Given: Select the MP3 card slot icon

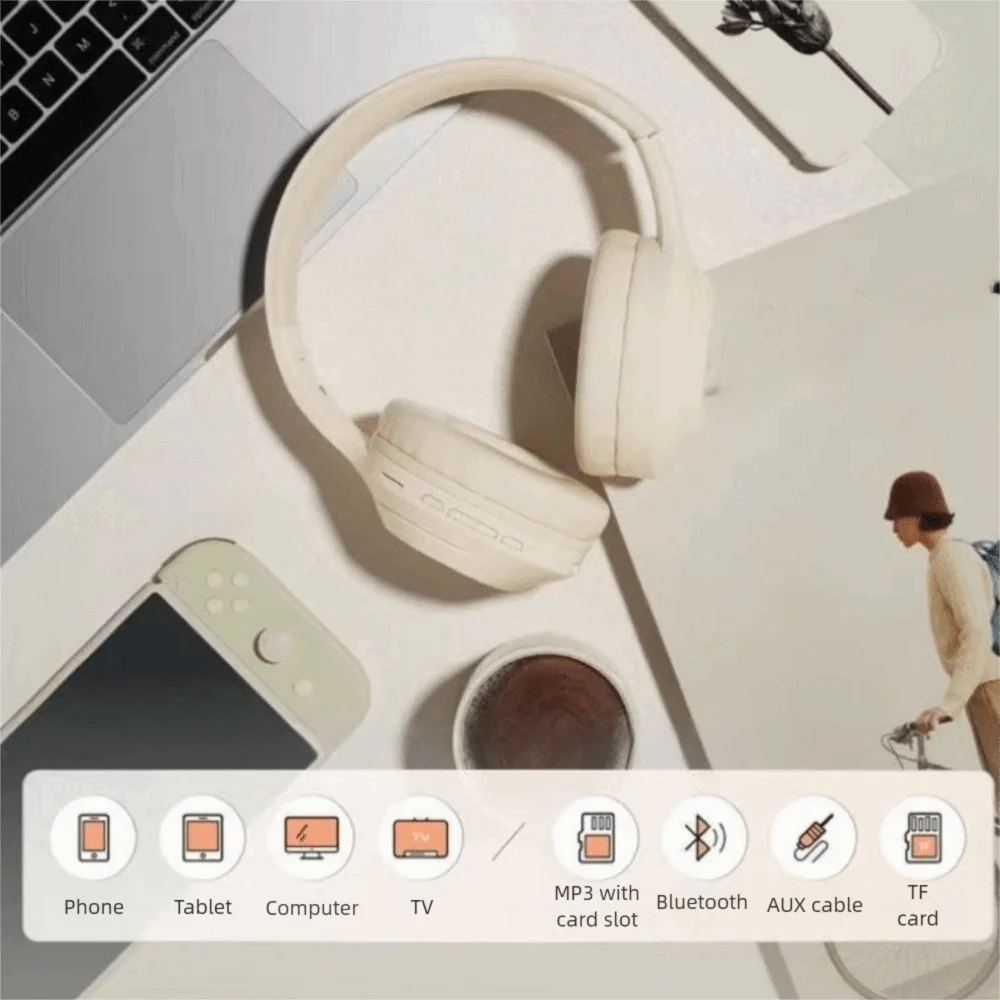Looking at the screenshot, I should pos(596,837).
